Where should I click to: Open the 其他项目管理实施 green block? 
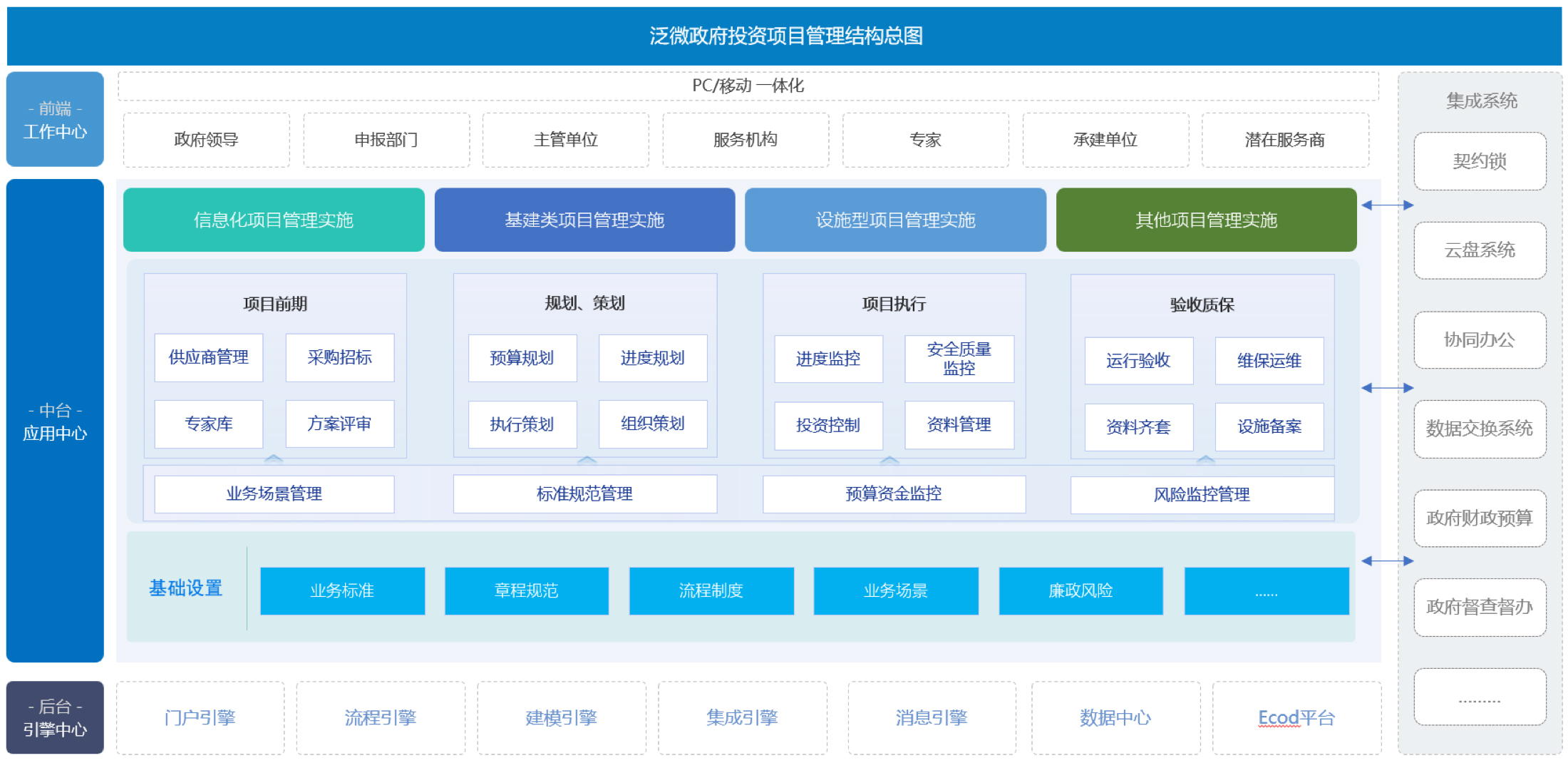1206,220
